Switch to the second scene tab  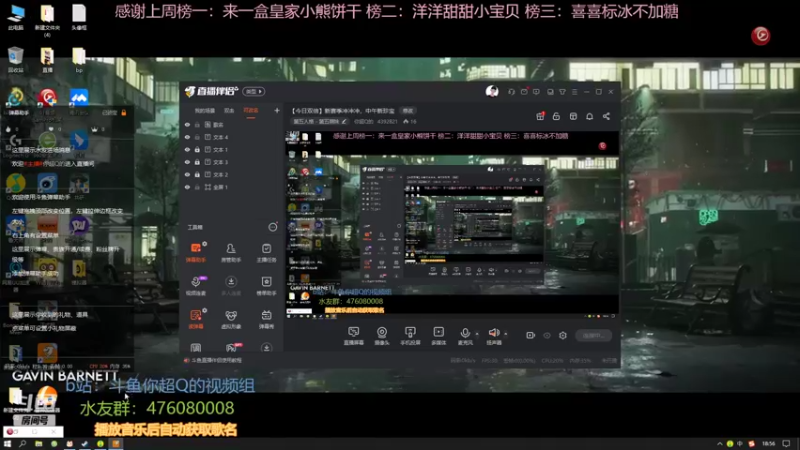(x=229, y=111)
